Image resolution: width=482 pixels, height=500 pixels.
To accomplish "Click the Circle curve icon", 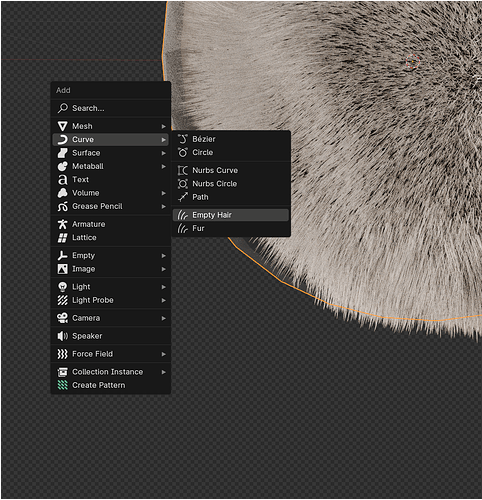I will (x=183, y=153).
